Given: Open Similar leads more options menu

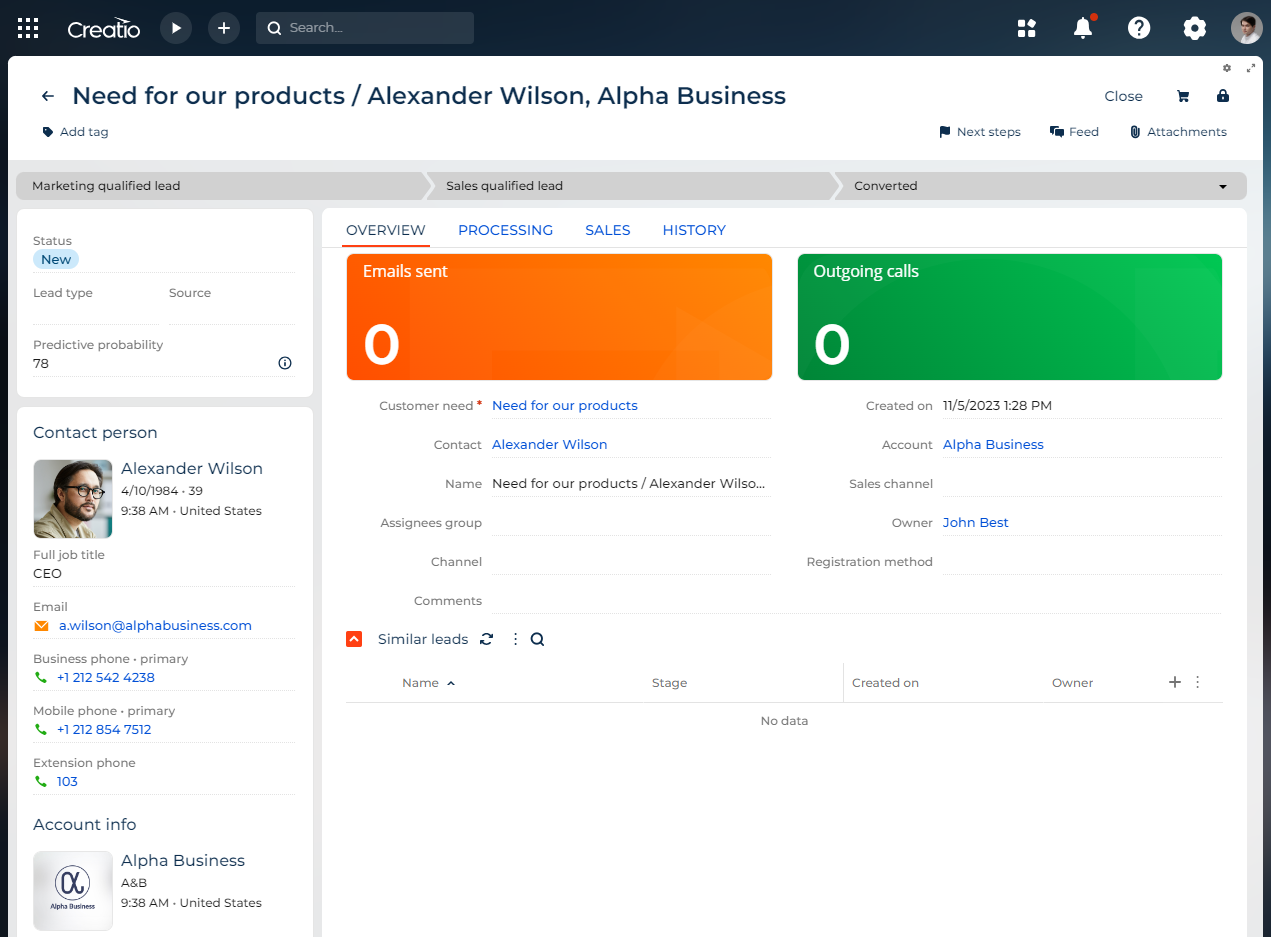Looking at the screenshot, I should pos(515,639).
